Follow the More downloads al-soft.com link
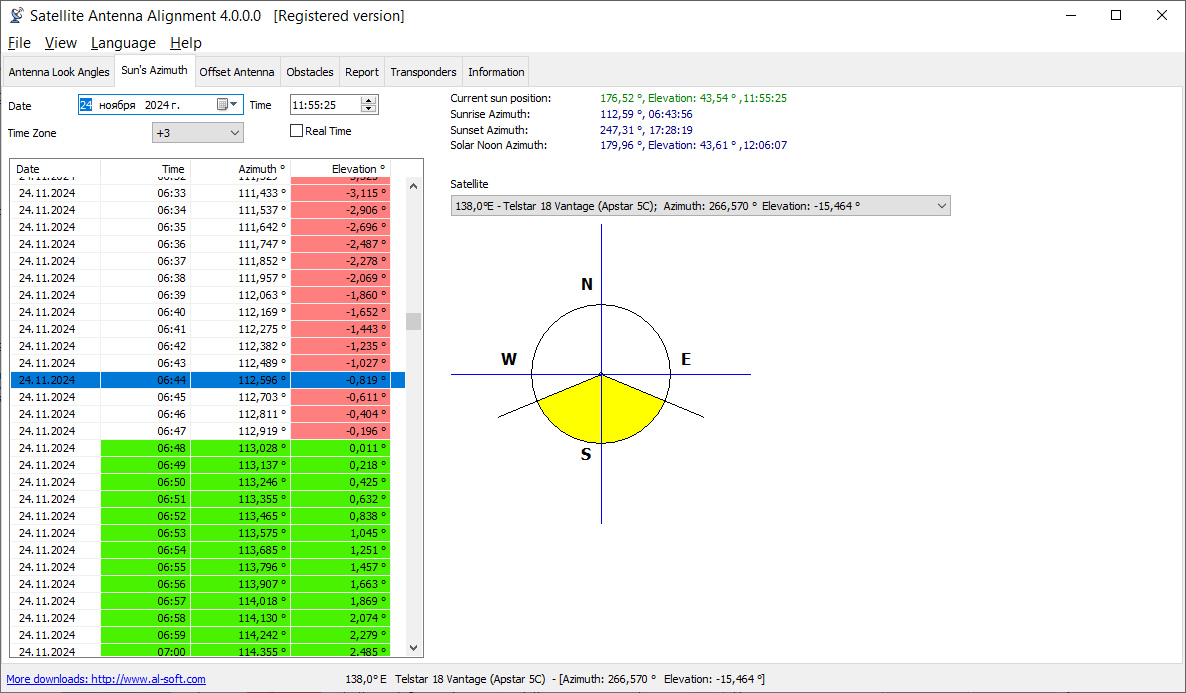The height and width of the screenshot is (693, 1186). [106, 679]
